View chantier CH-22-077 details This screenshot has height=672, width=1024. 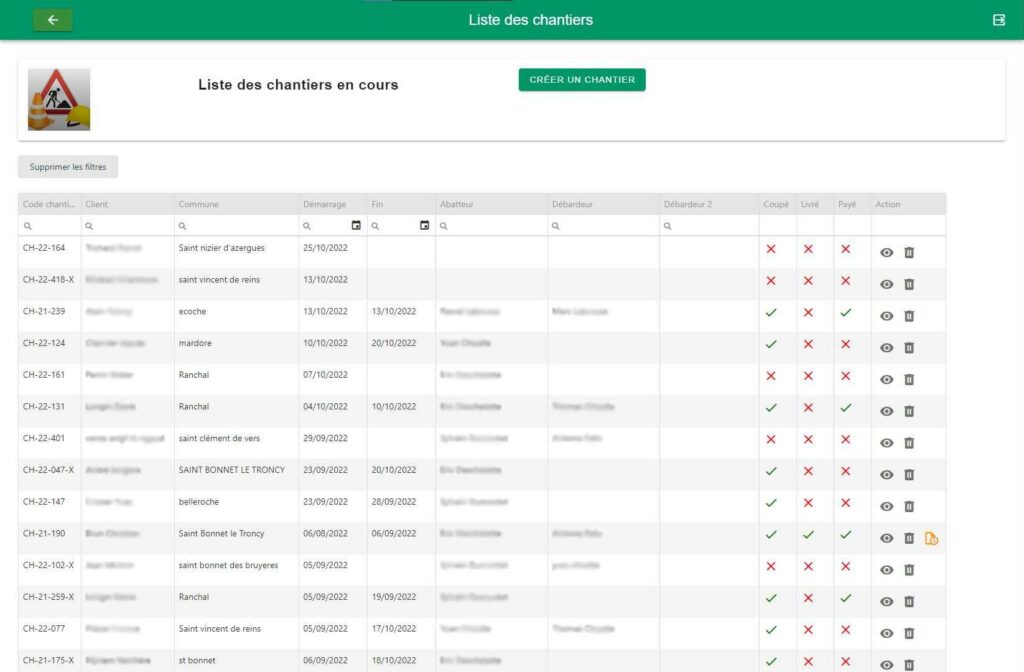tap(886, 633)
